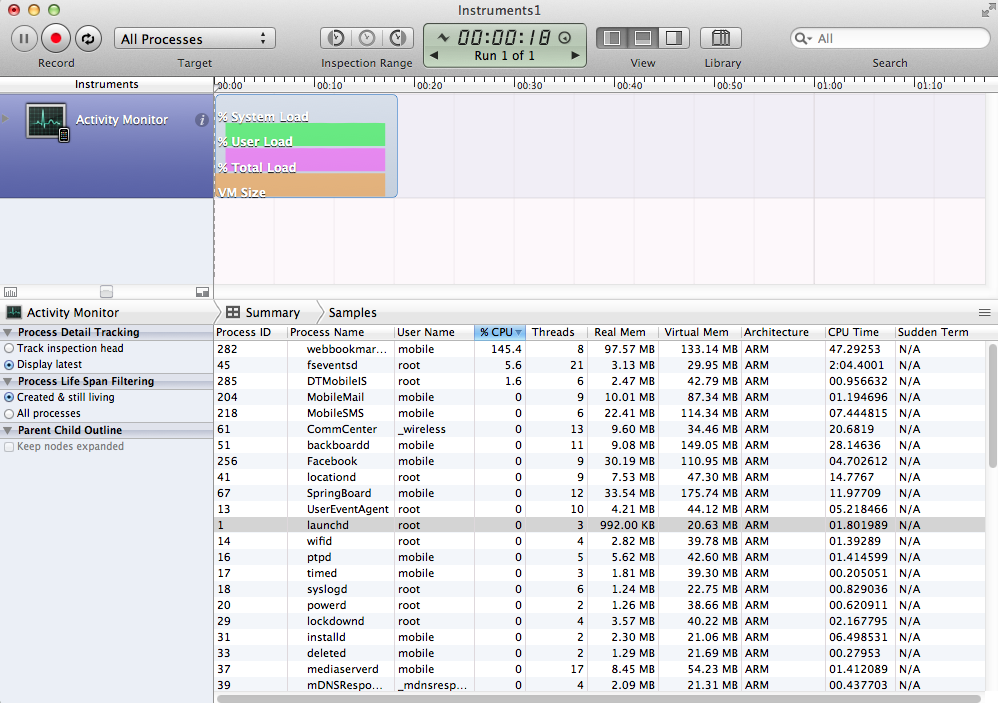Go to next run arrow
The image size is (998, 703).
tap(575, 55)
